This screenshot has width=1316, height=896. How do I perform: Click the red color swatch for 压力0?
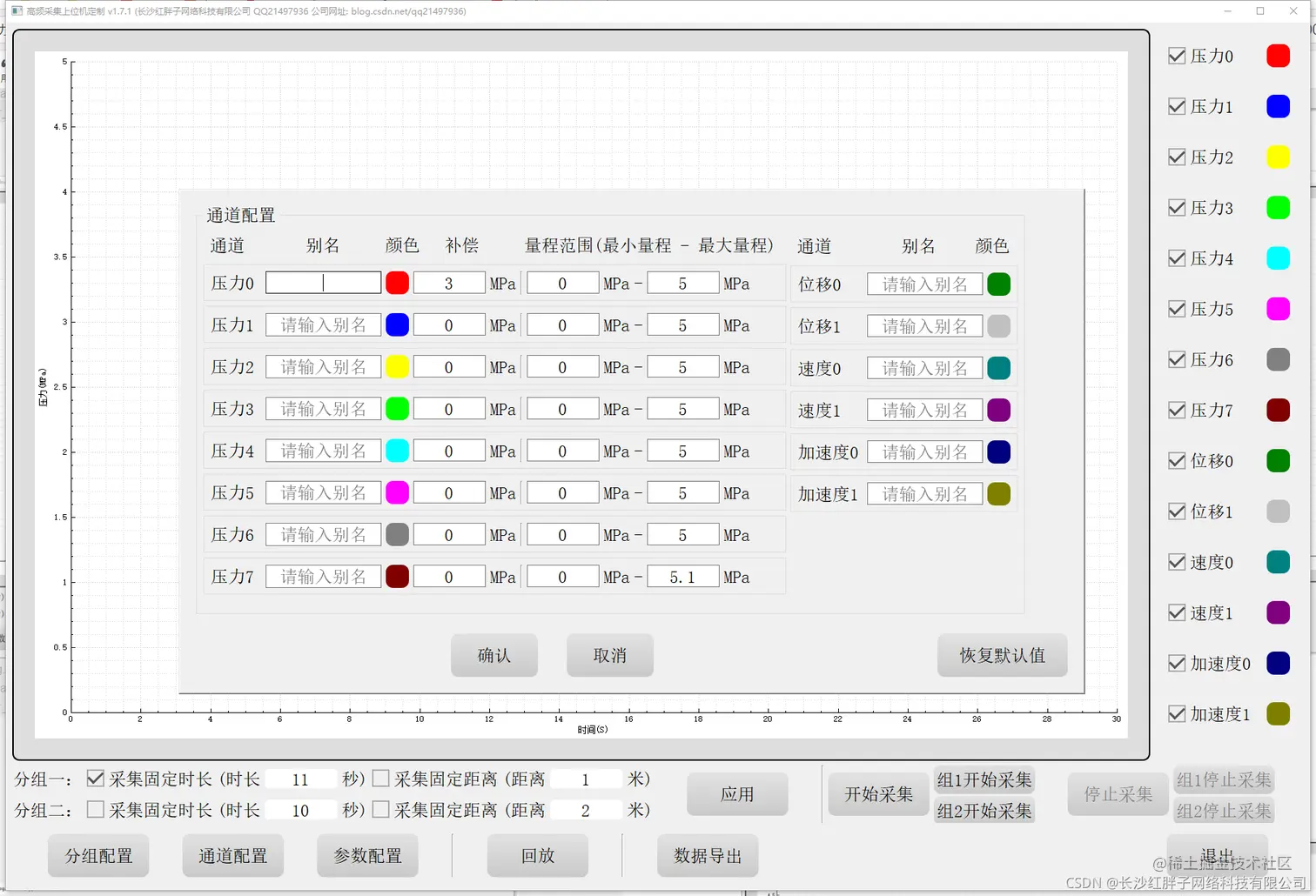tap(397, 282)
